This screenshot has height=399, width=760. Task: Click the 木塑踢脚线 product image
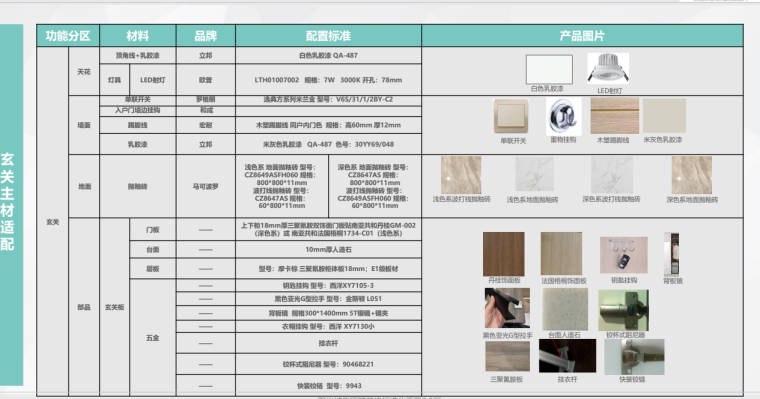614,116
